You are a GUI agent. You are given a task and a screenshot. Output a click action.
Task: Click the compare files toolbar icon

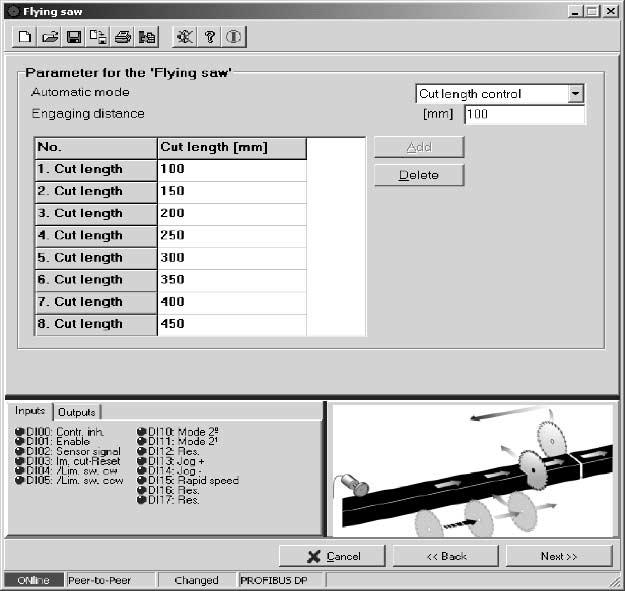tap(147, 37)
